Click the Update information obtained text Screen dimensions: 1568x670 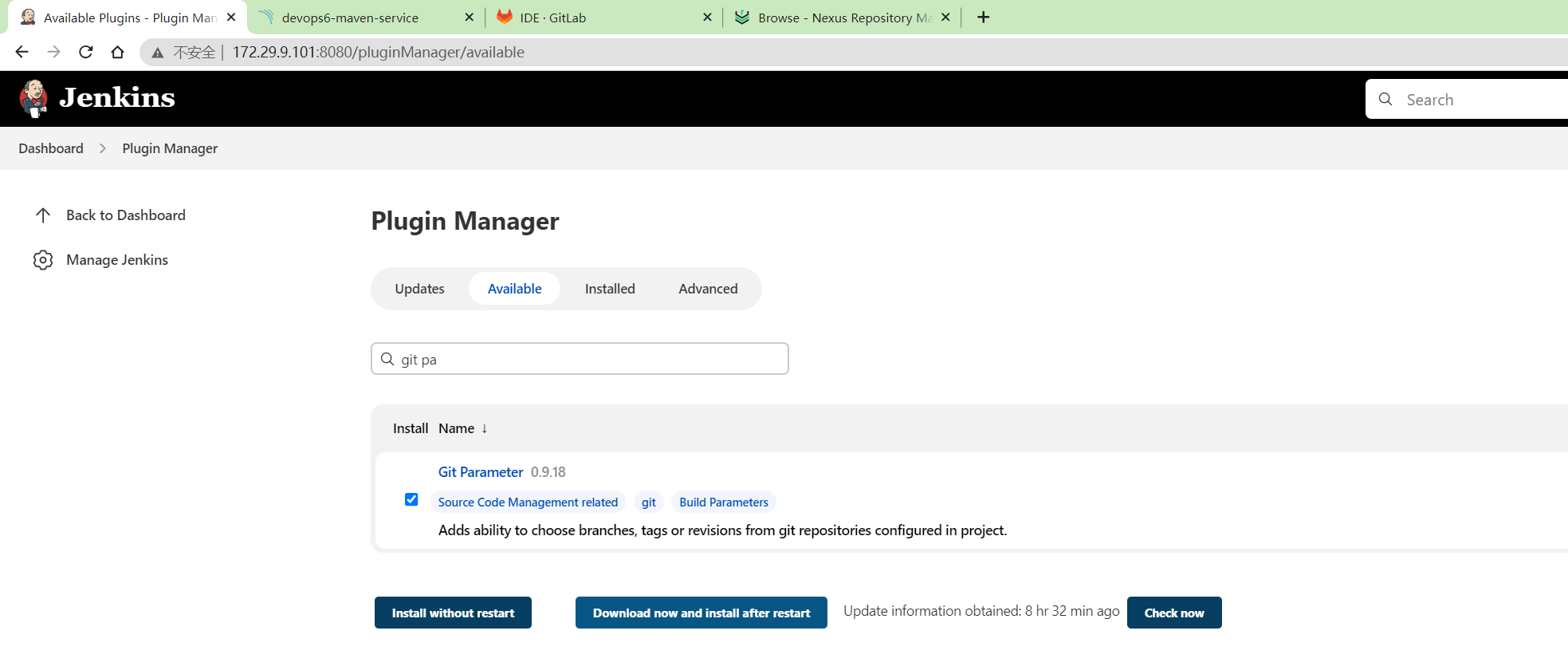point(981,611)
